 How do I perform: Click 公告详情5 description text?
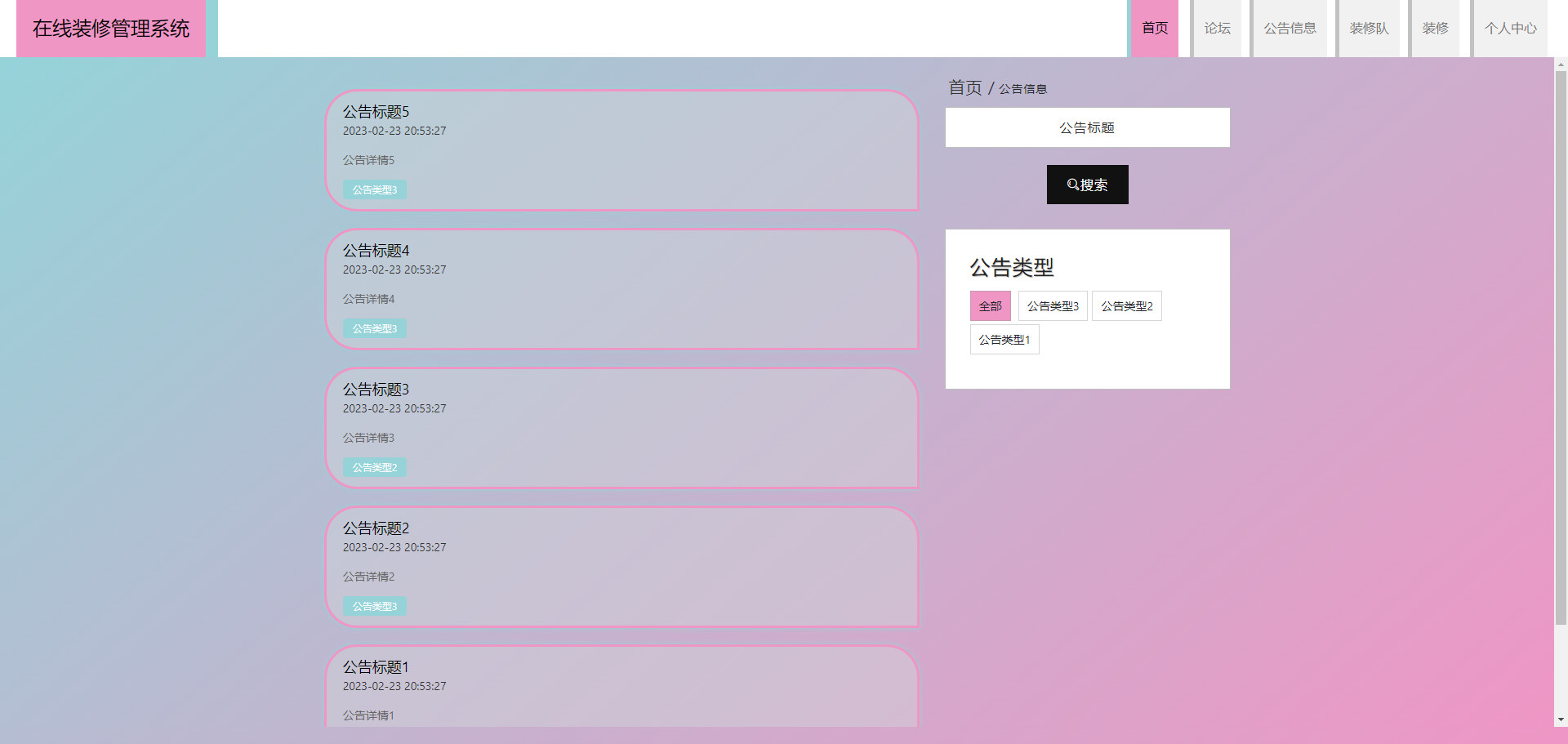point(368,160)
